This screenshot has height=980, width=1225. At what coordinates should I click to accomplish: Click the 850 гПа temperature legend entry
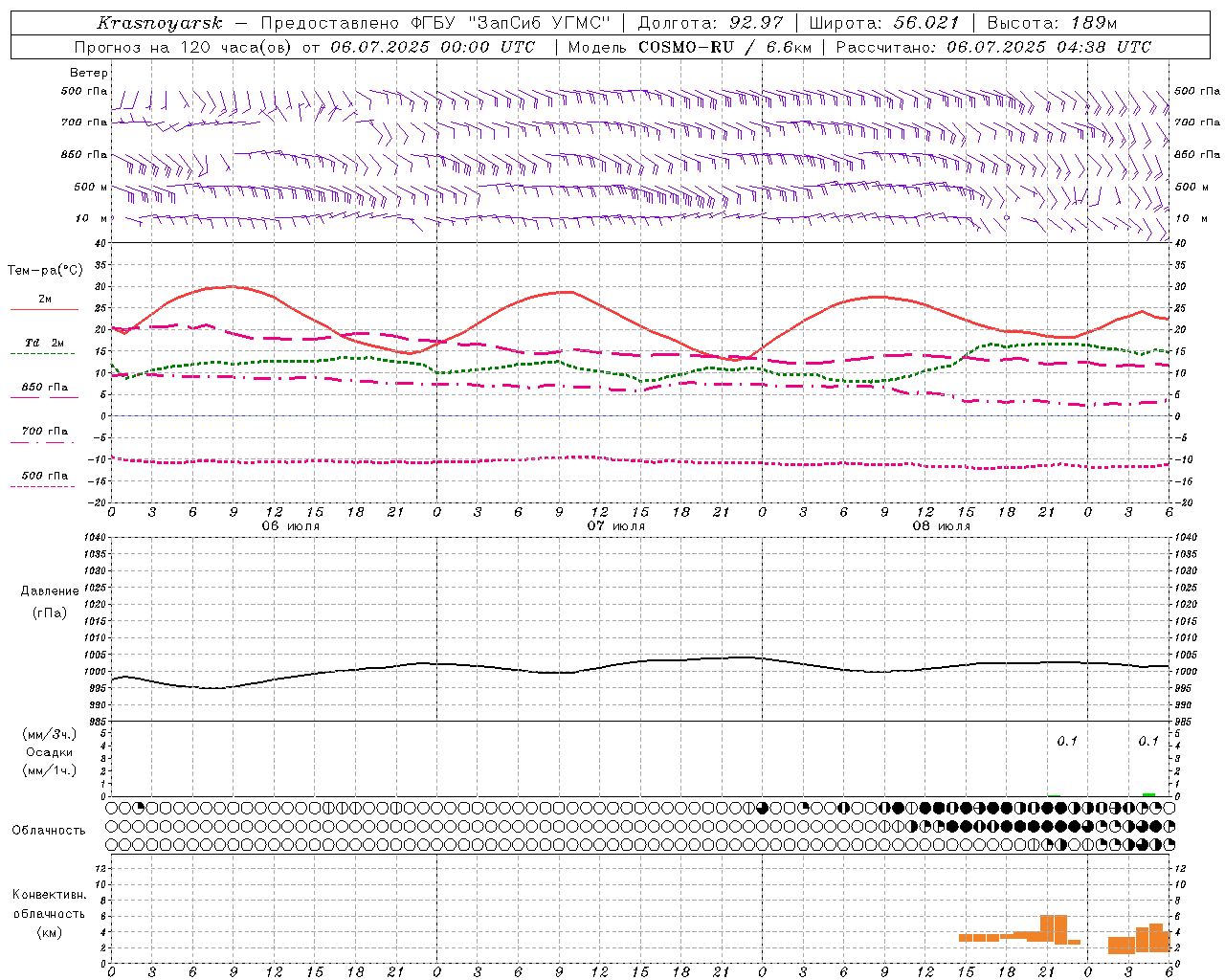pyautogui.click(x=44, y=388)
